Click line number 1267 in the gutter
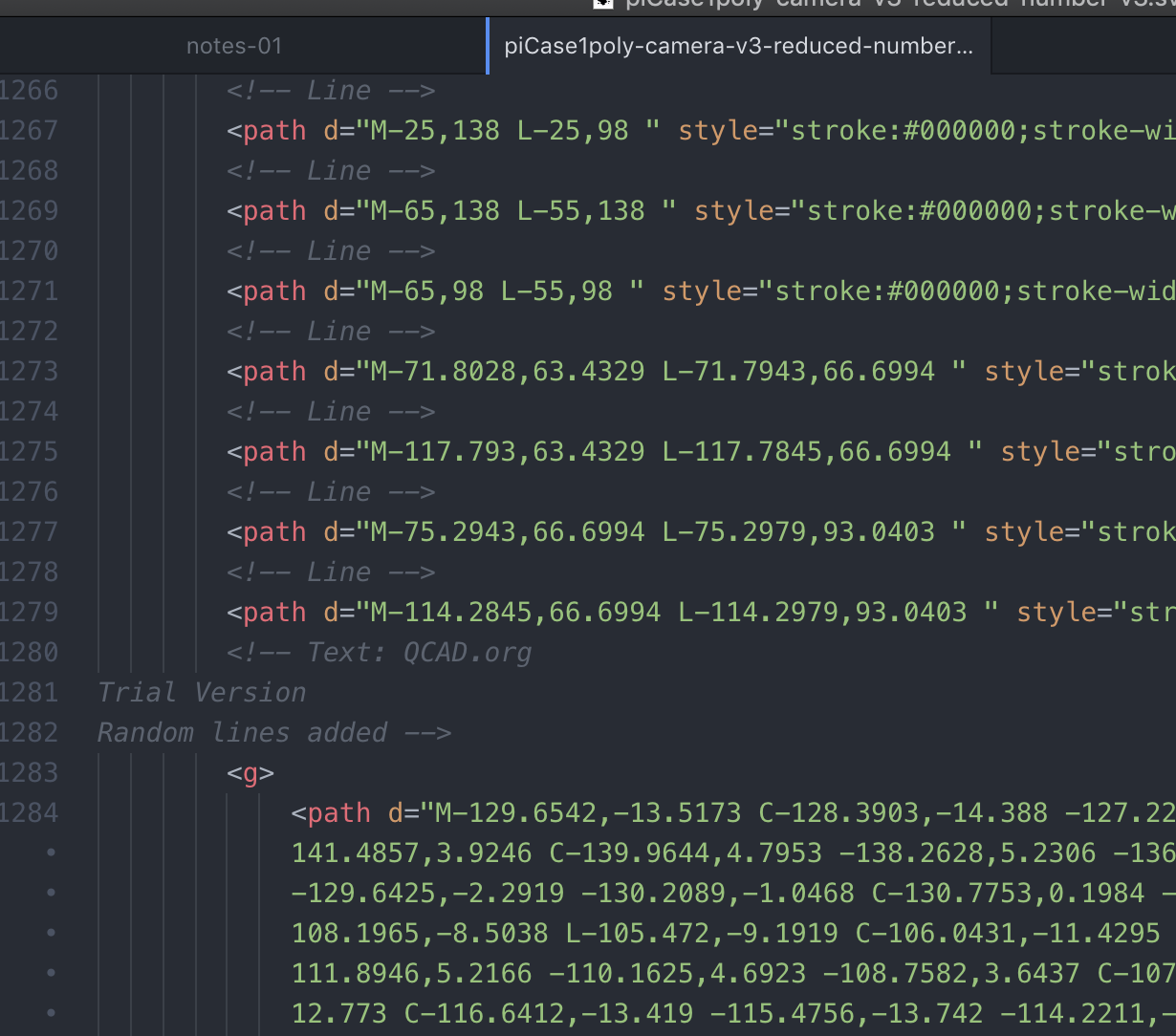 pyautogui.click(x=29, y=131)
